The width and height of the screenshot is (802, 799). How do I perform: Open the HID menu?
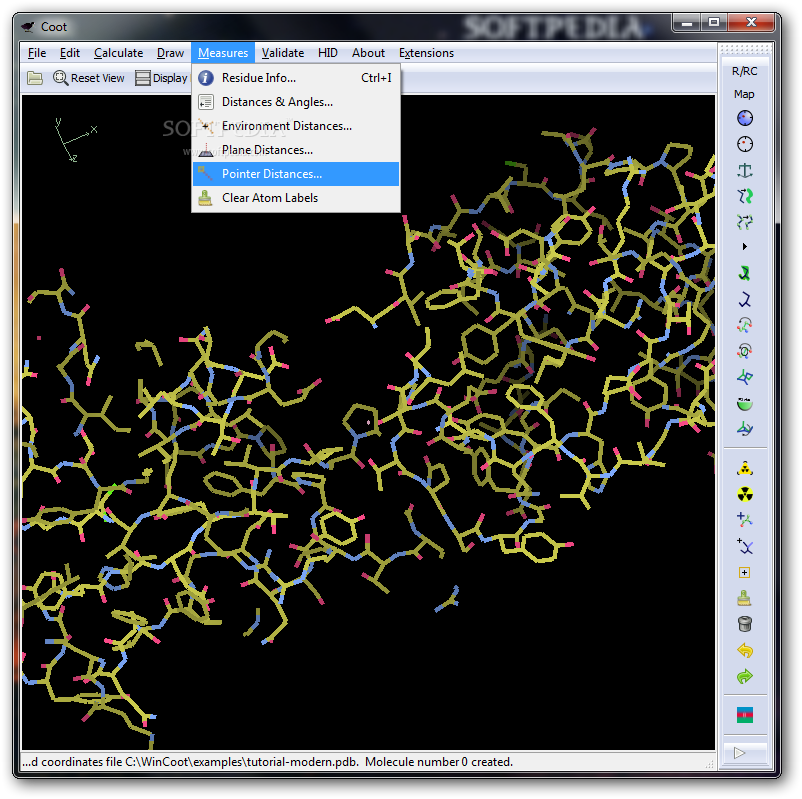coord(328,53)
